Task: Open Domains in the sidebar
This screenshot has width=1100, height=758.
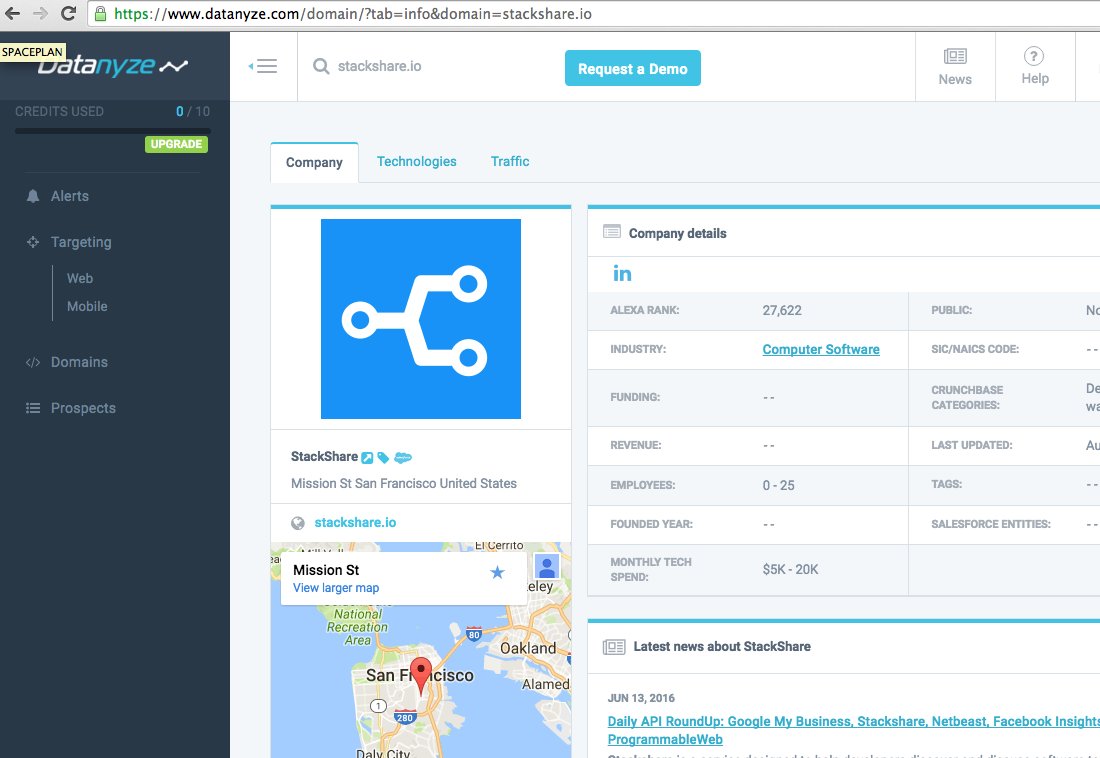Action: click(79, 362)
